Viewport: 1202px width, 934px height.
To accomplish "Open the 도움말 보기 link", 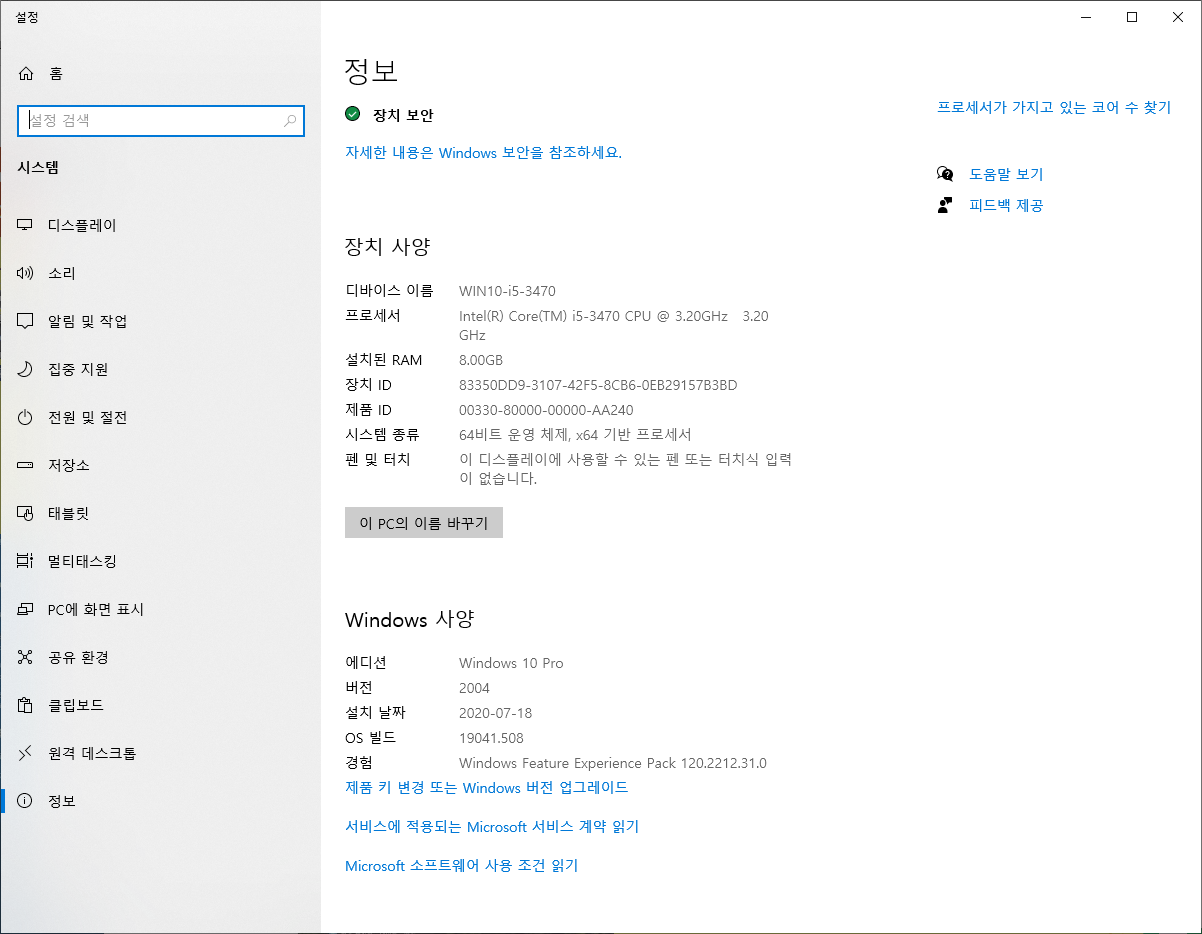I will click(x=1006, y=174).
